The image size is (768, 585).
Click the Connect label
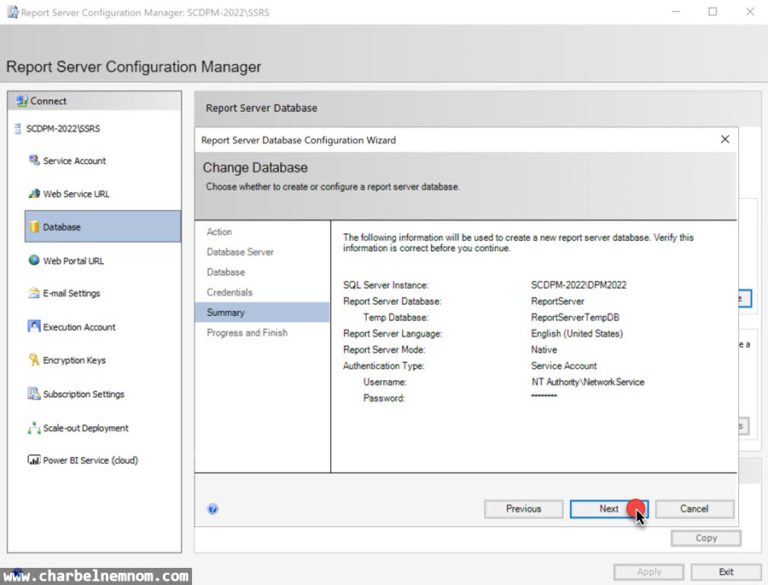(48, 101)
